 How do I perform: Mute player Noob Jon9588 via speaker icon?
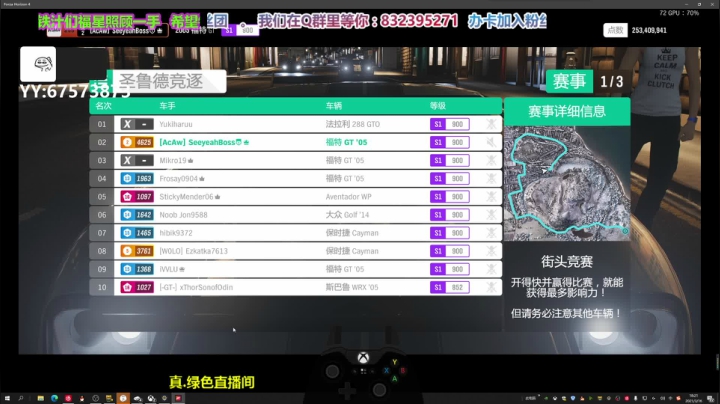491,215
